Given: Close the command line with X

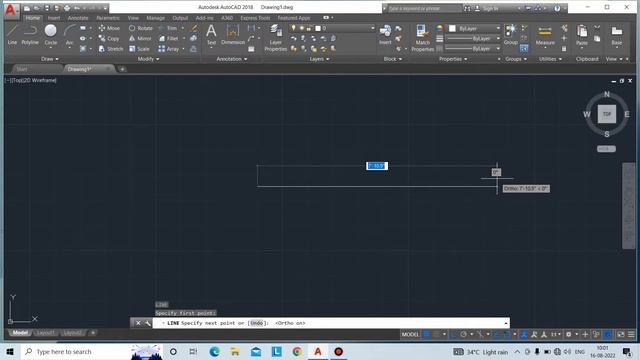Looking at the screenshot, I should point(138,323).
